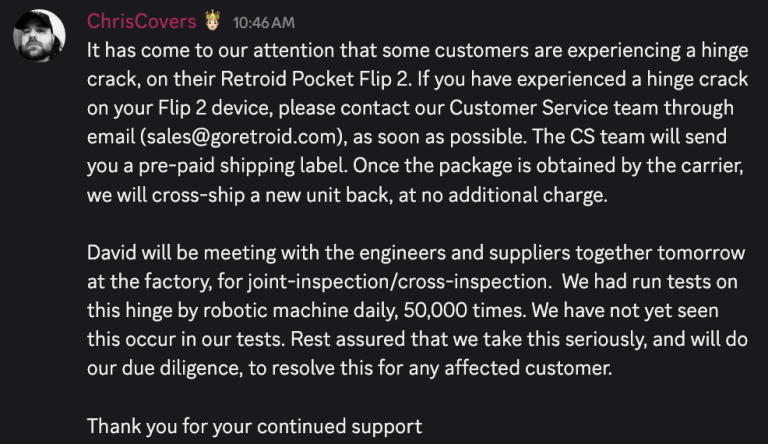The image size is (768, 444).
Task: Click the phrase "Customer Service team"
Action: click(553, 108)
